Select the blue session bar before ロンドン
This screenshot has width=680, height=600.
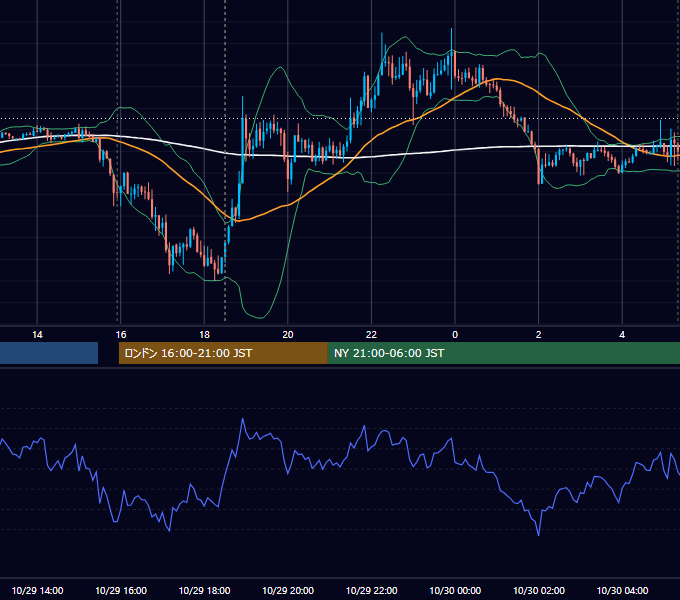click(49, 353)
